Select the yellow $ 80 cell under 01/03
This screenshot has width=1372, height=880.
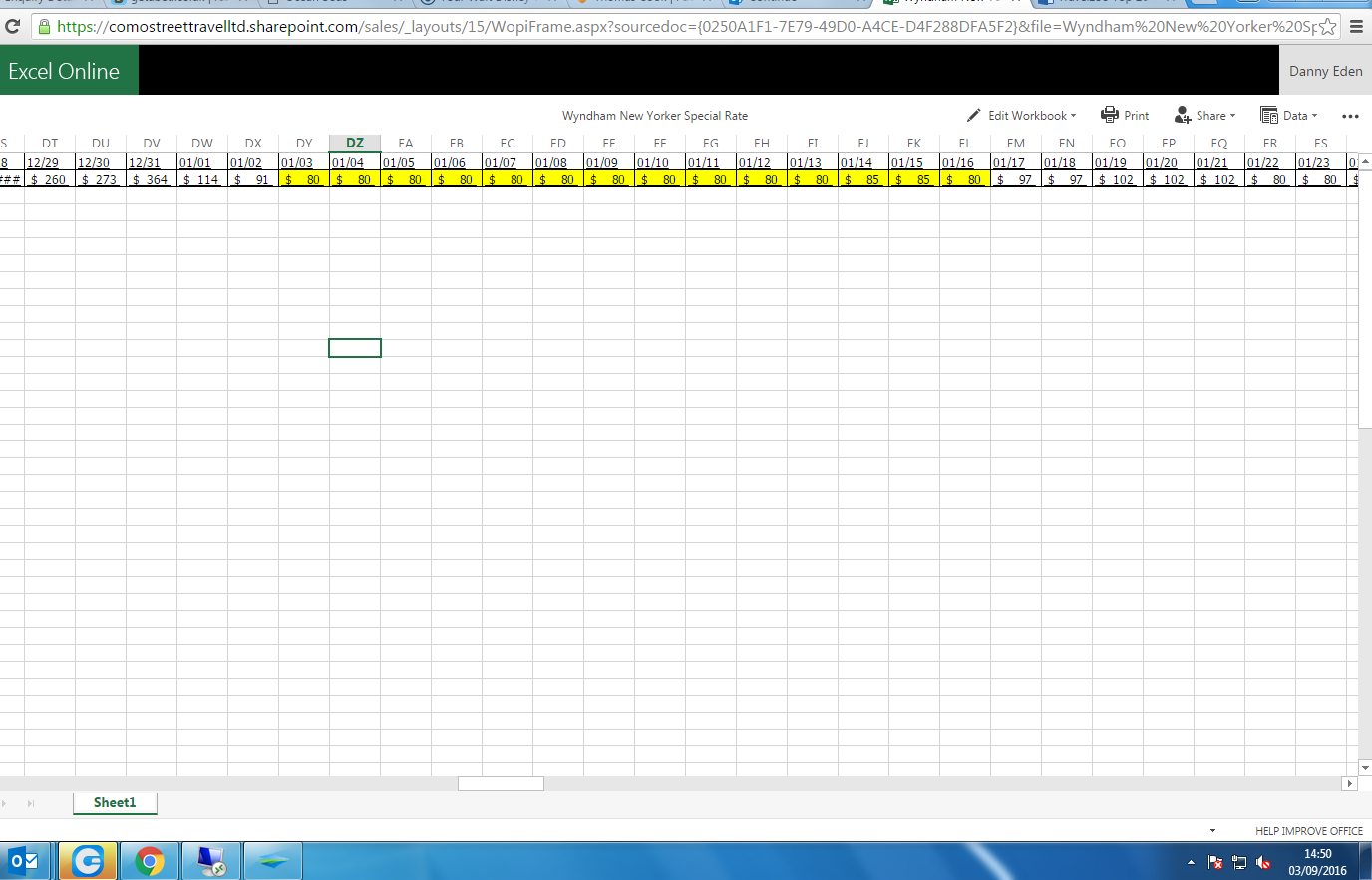tap(304, 179)
